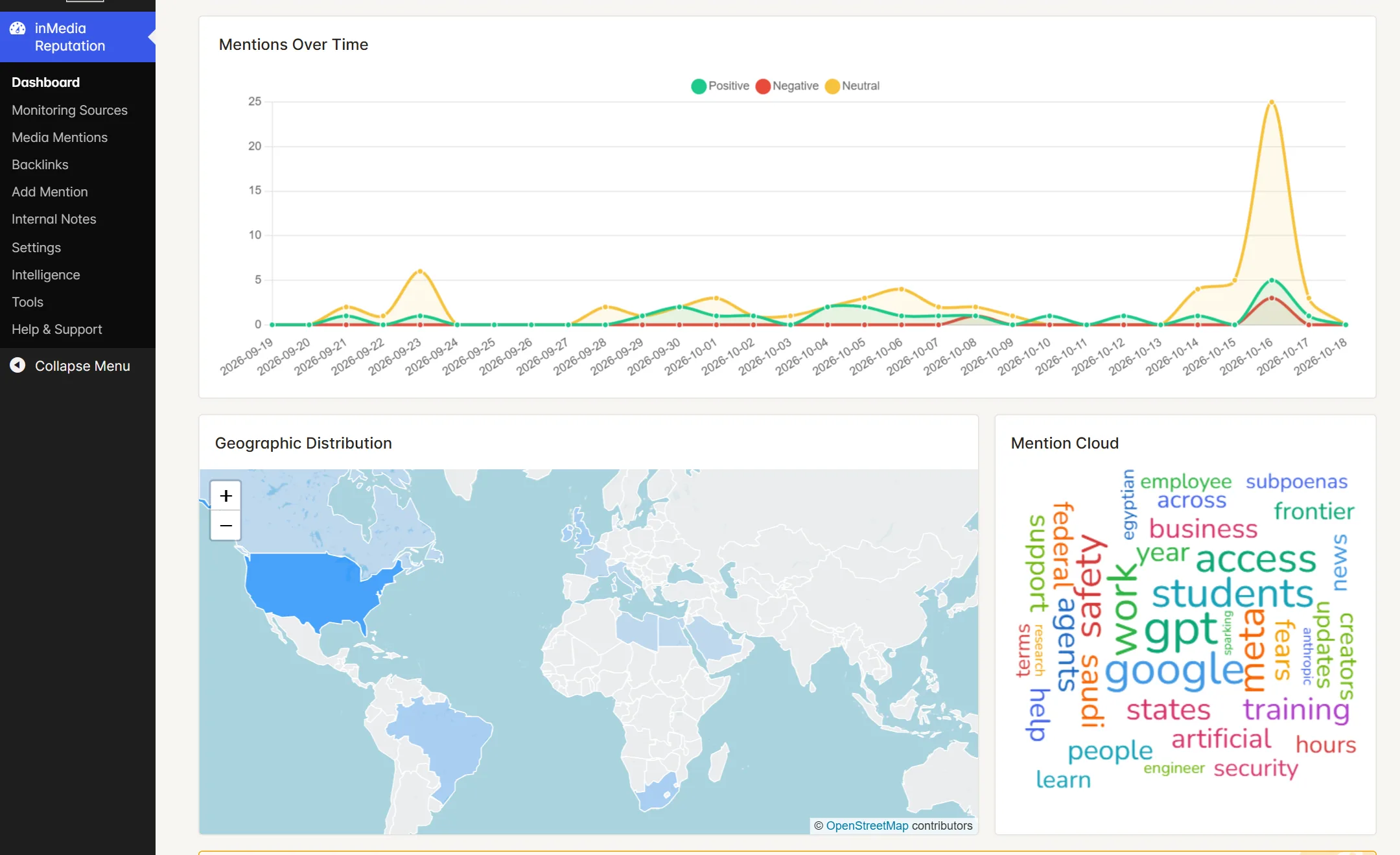Click the United States on the map
Image resolution: width=1400 pixels, height=855 pixels.
(311, 587)
